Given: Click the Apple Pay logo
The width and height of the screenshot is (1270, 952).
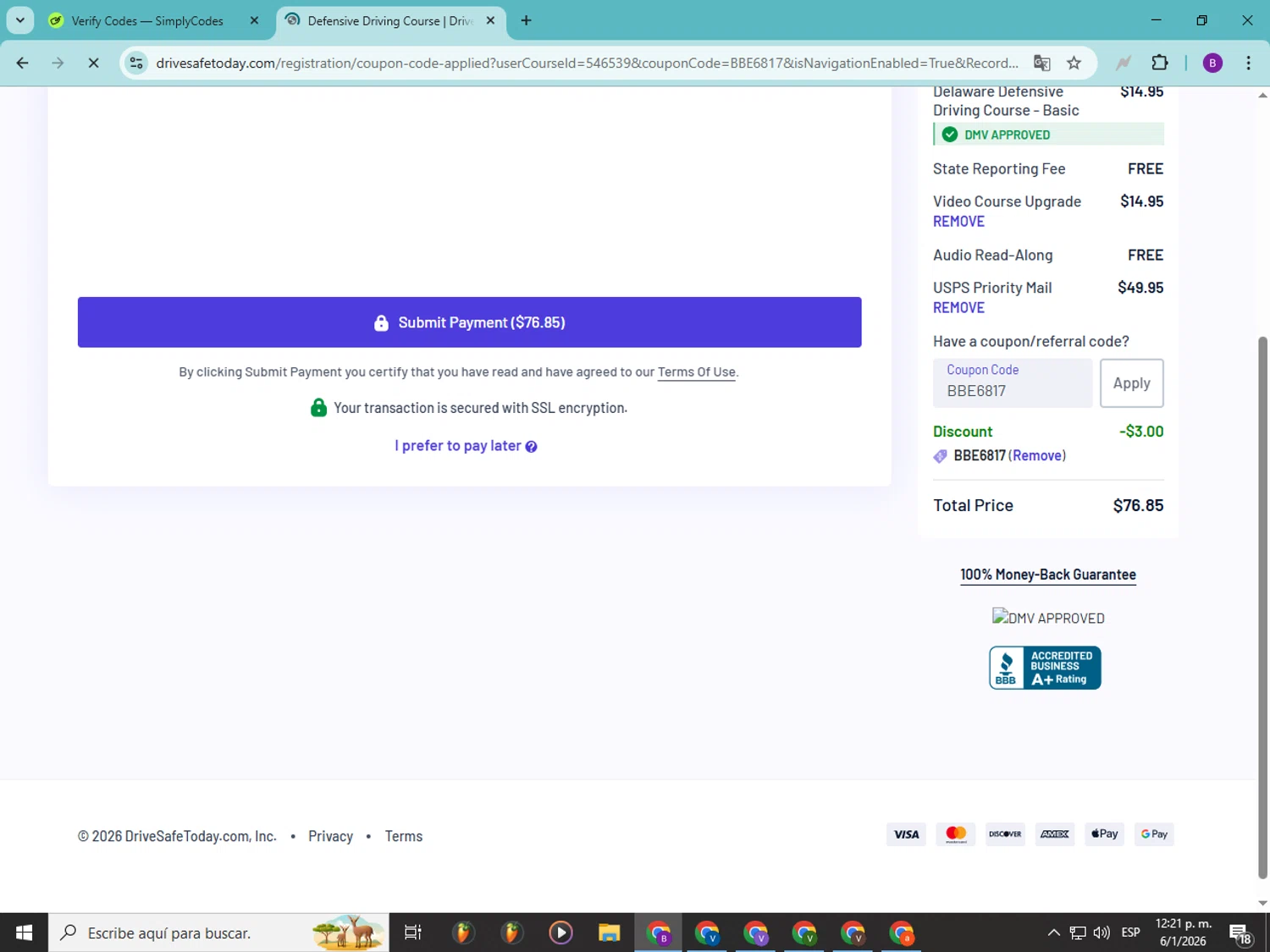Looking at the screenshot, I should (1105, 834).
